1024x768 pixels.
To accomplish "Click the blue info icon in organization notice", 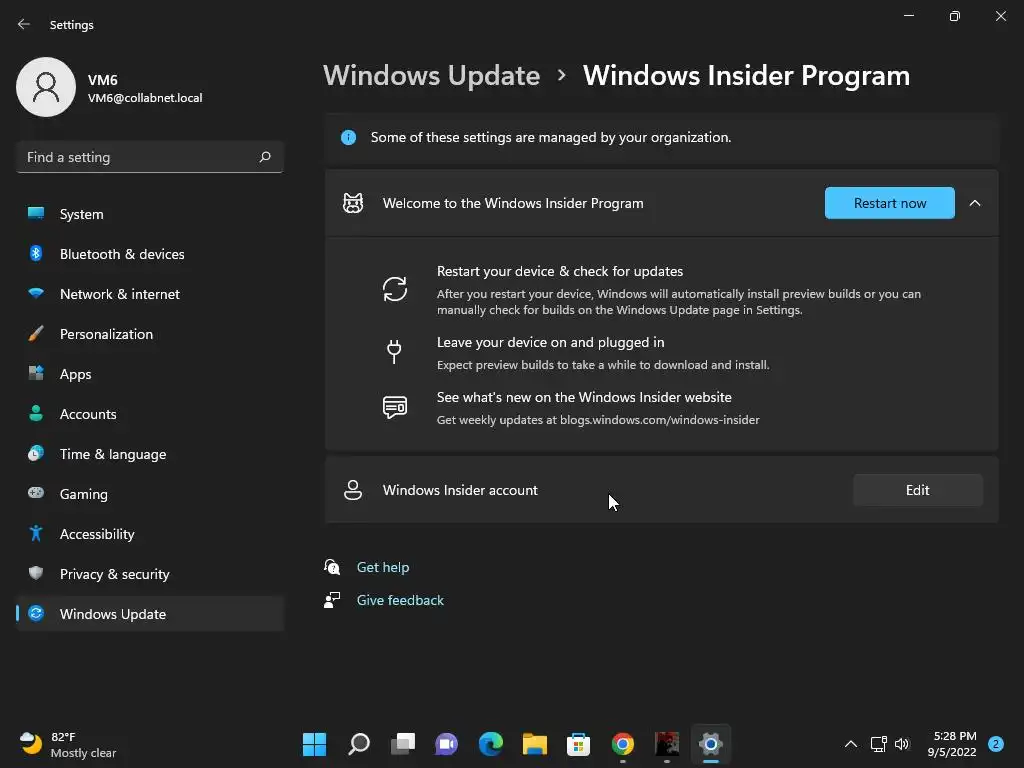I will point(348,137).
